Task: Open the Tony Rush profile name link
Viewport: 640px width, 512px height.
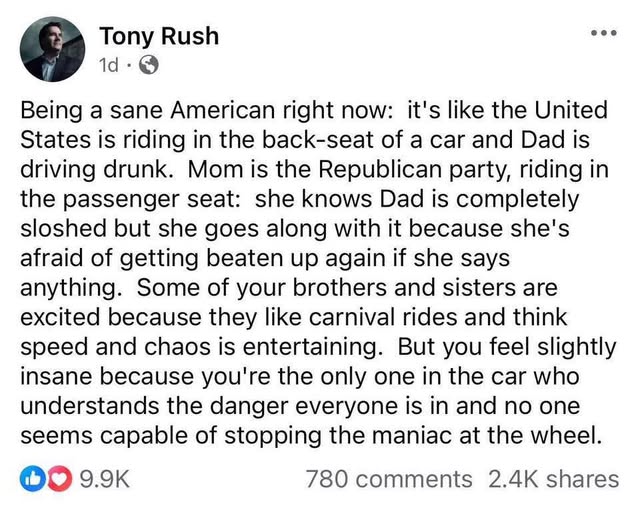Action: [158, 37]
